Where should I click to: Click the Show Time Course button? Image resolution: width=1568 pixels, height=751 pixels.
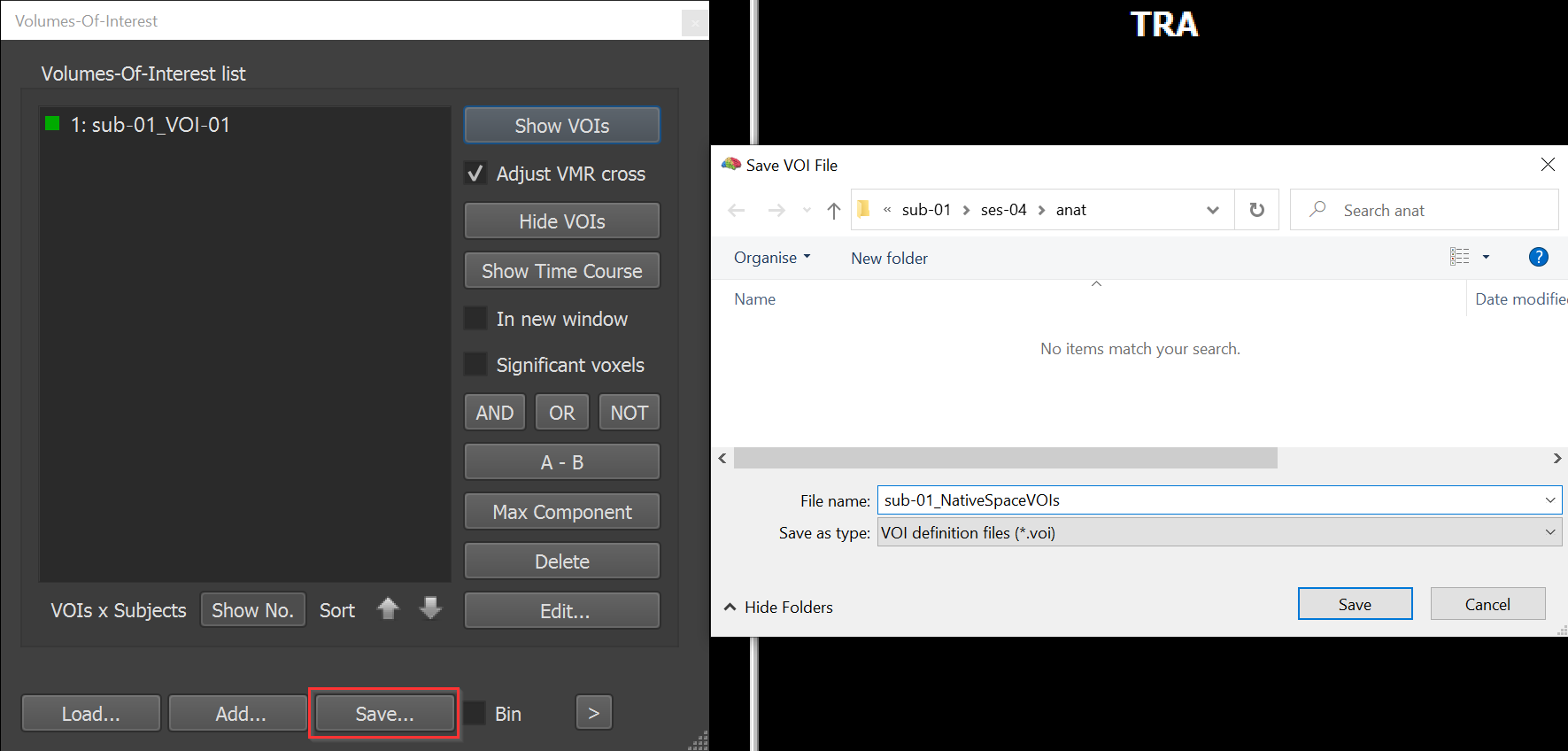(x=562, y=271)
